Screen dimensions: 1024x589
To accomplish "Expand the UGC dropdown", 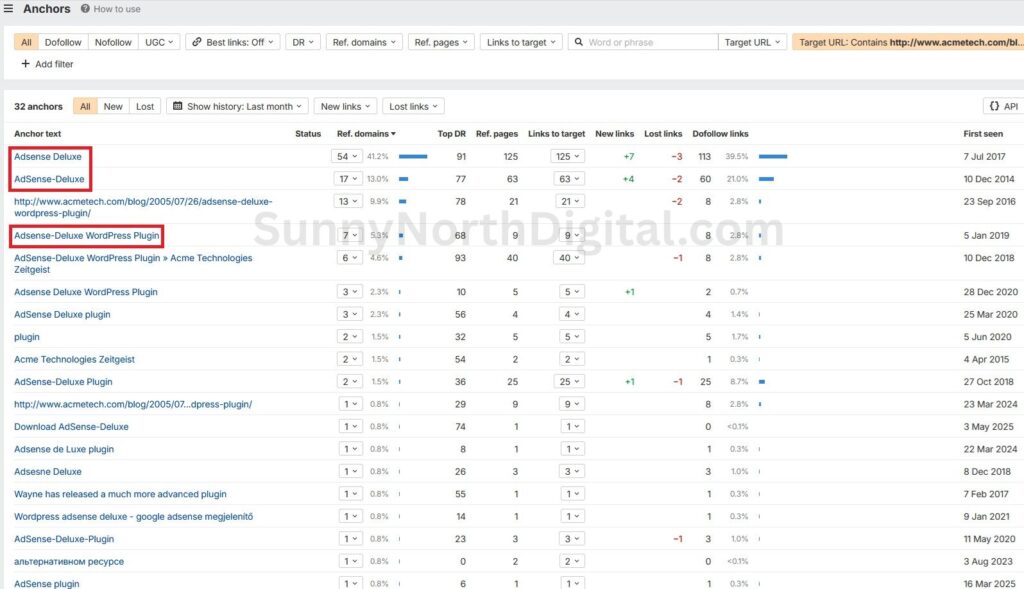I will click(x=160, y=42).
